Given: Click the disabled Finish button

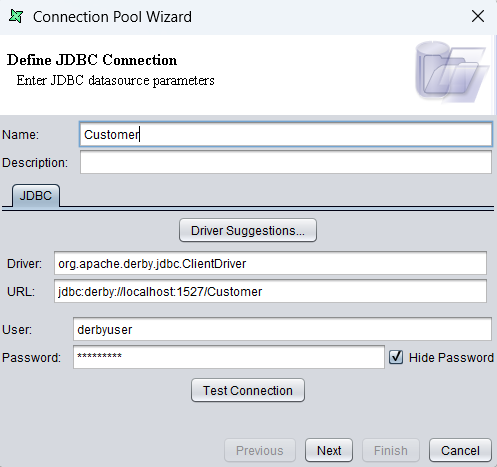Looking at the screenshot, I should (x=391, y=450).
